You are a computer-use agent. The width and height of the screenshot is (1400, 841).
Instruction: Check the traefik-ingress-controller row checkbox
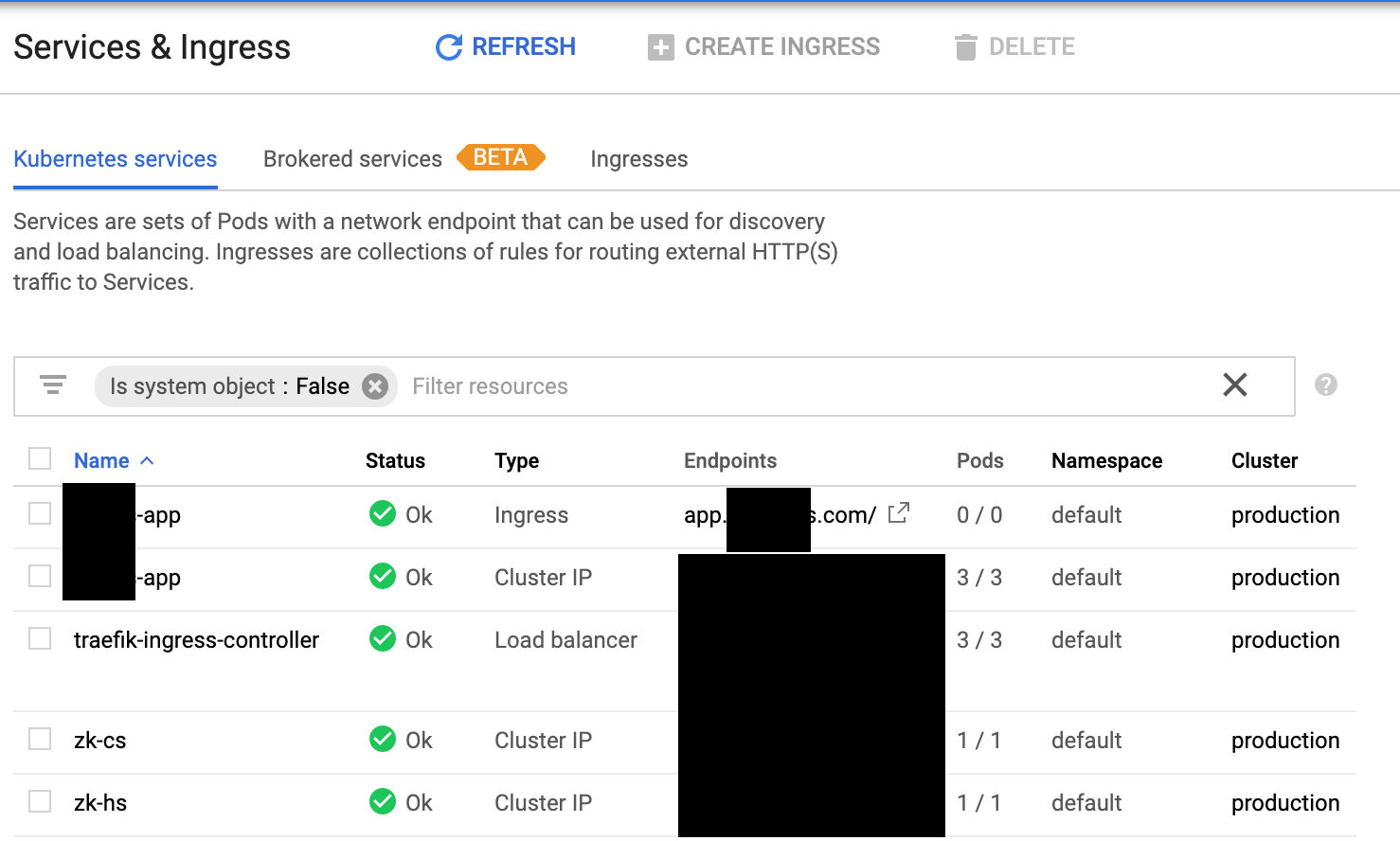(40, 639)
